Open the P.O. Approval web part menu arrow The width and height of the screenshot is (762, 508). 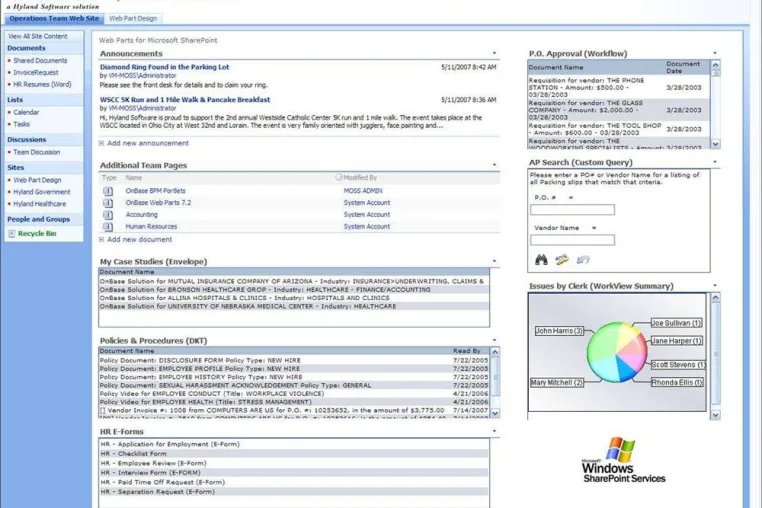click(715, 53)
